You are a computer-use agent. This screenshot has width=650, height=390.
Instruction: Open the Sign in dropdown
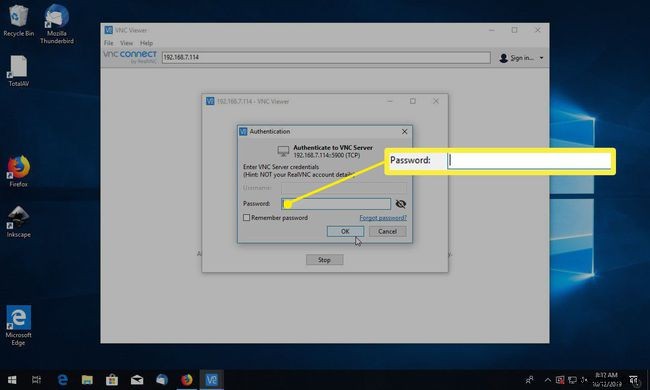tap(521, 58)
